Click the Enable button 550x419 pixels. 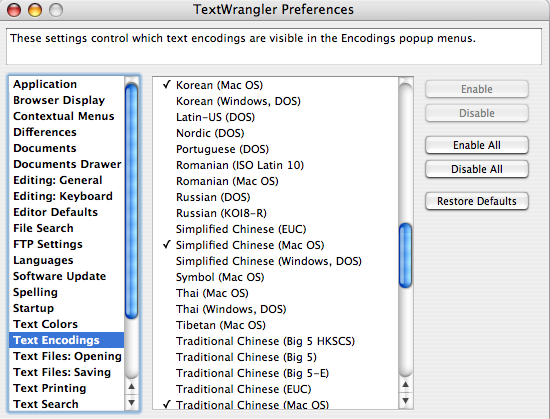click(477, 89)
